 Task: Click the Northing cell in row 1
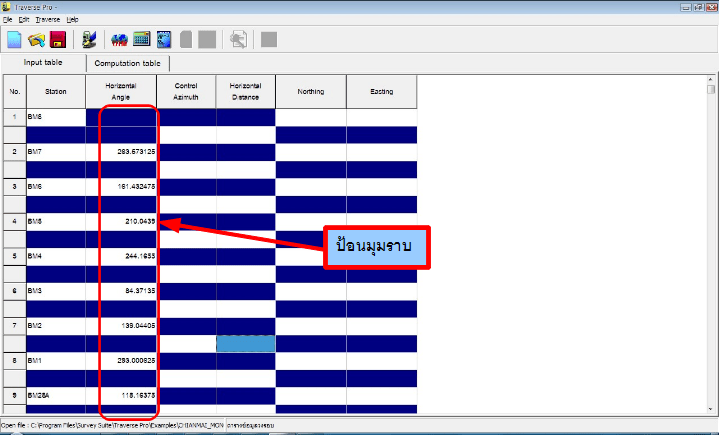311,117
